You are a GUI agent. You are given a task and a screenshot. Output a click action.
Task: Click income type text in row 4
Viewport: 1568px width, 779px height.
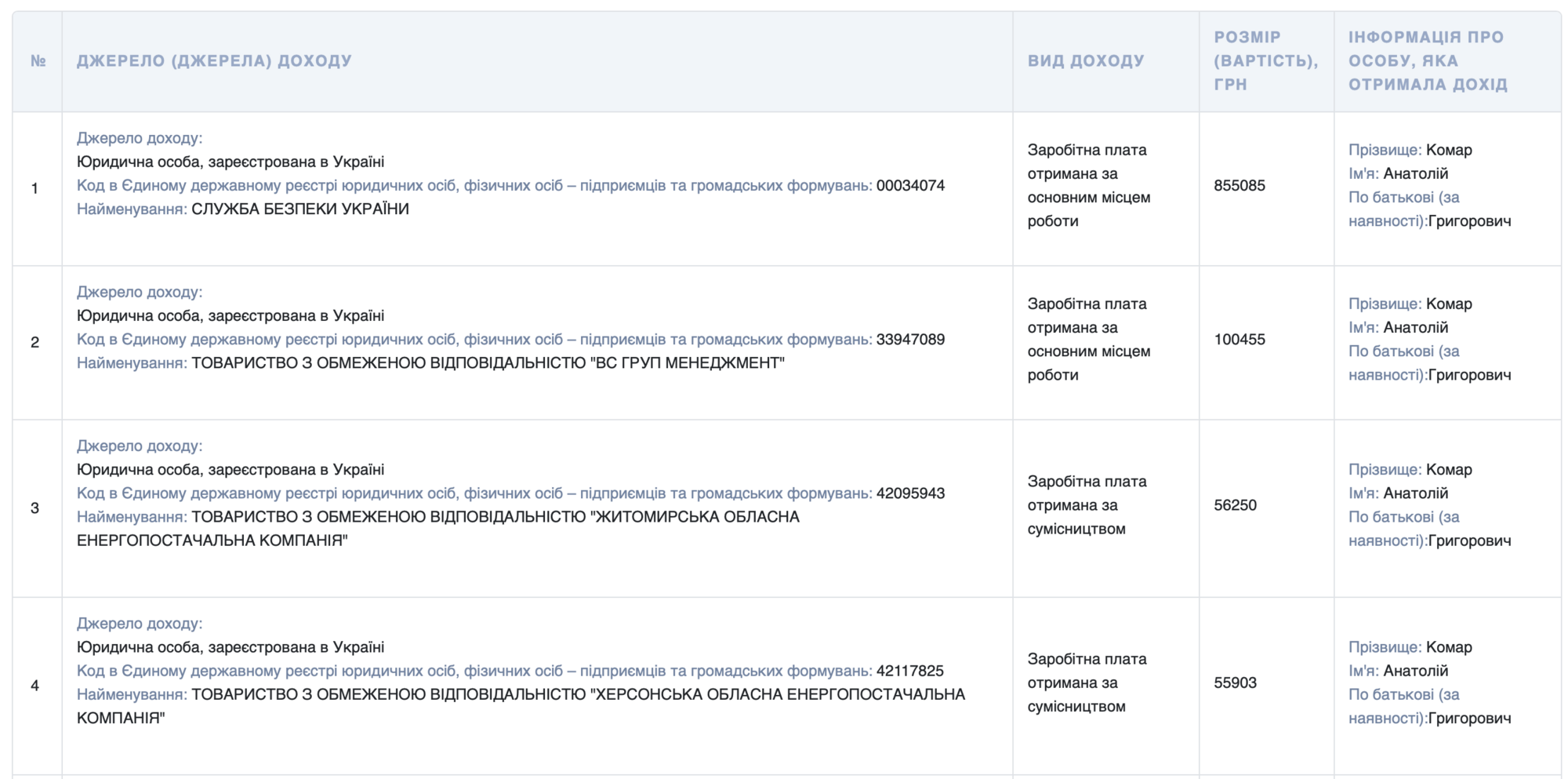pos(1086,683)
